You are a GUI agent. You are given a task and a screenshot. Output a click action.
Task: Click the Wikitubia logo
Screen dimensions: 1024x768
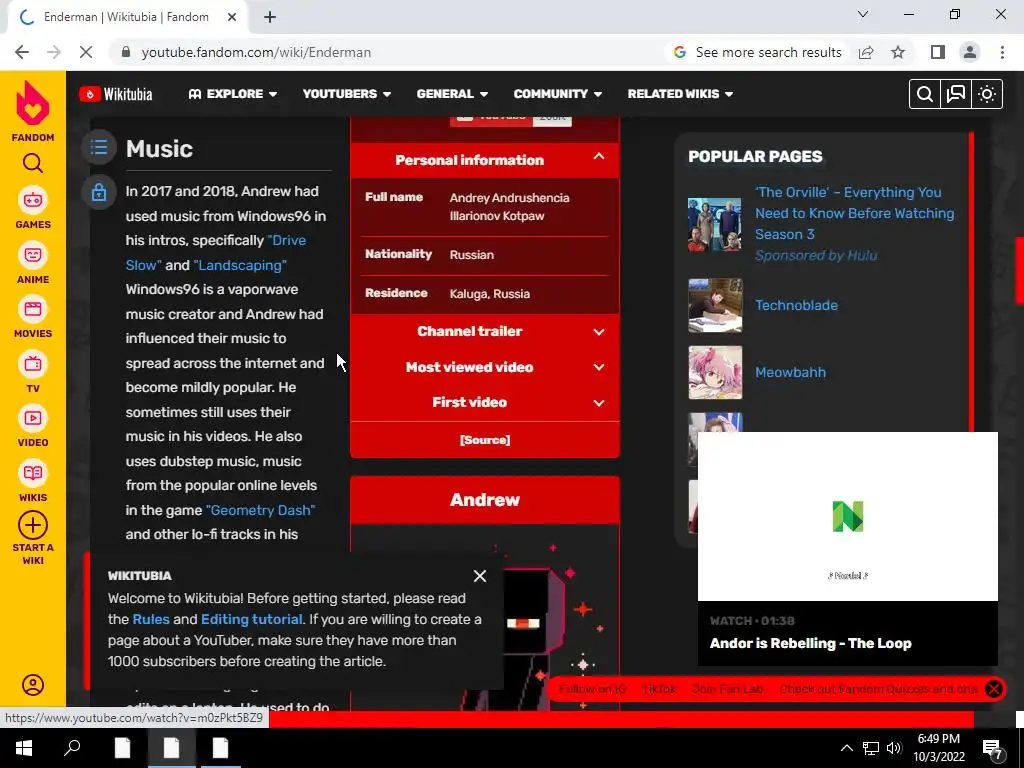(x=116, y=94)
